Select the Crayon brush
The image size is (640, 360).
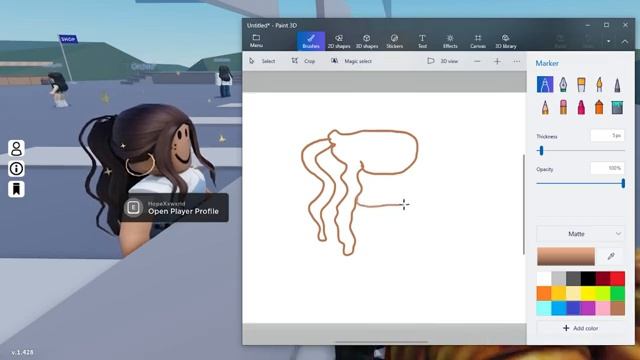tap(581, 107)
